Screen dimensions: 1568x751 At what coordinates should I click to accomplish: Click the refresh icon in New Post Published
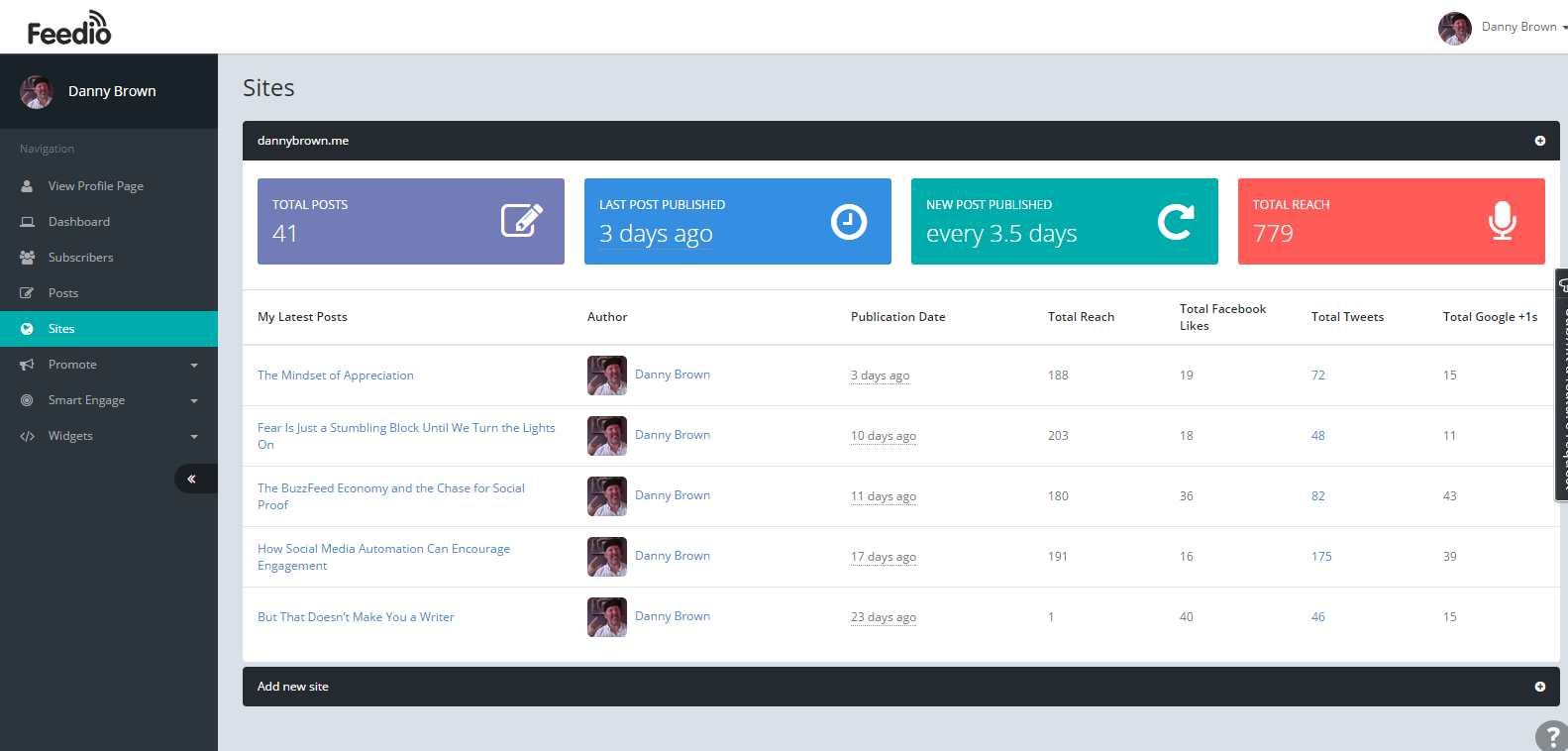pos(1175,221)
